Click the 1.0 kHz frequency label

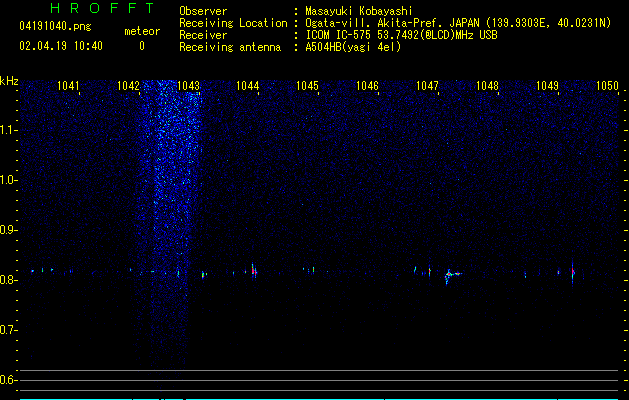pyautogui.click(x=8, y=180)
